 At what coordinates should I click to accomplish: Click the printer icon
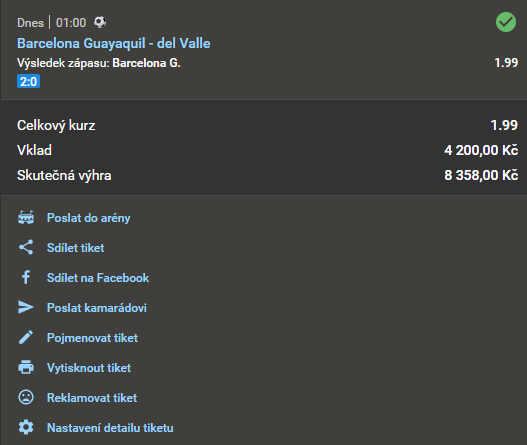26,367
